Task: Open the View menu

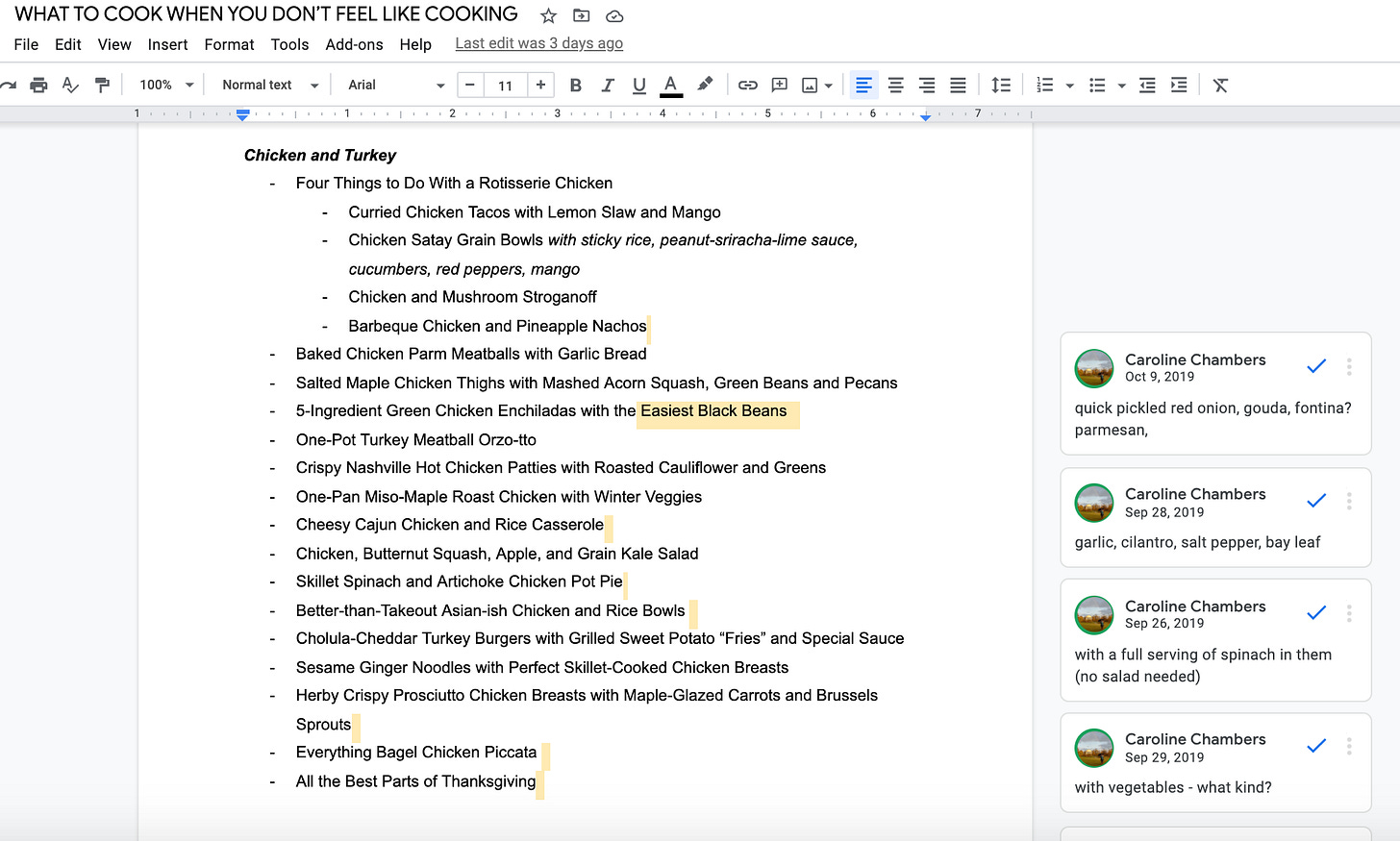Action: pos(114,44)
